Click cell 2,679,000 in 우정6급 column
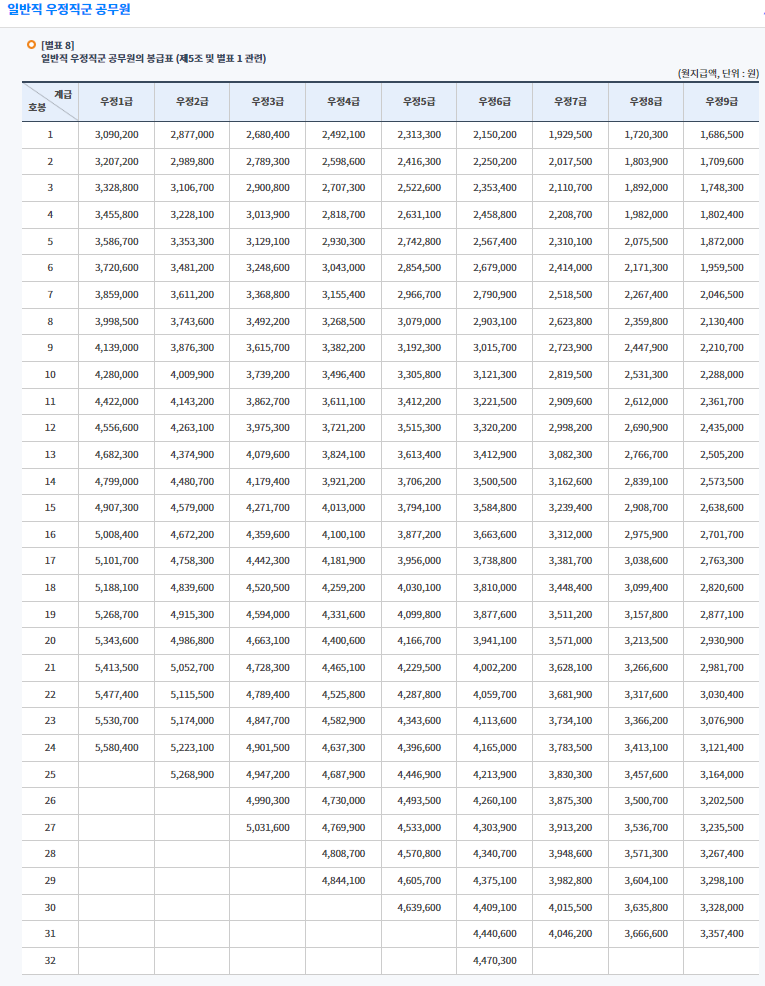Viewport: 765px width, 986px height. pyautogui.click(x=495, y=267)
